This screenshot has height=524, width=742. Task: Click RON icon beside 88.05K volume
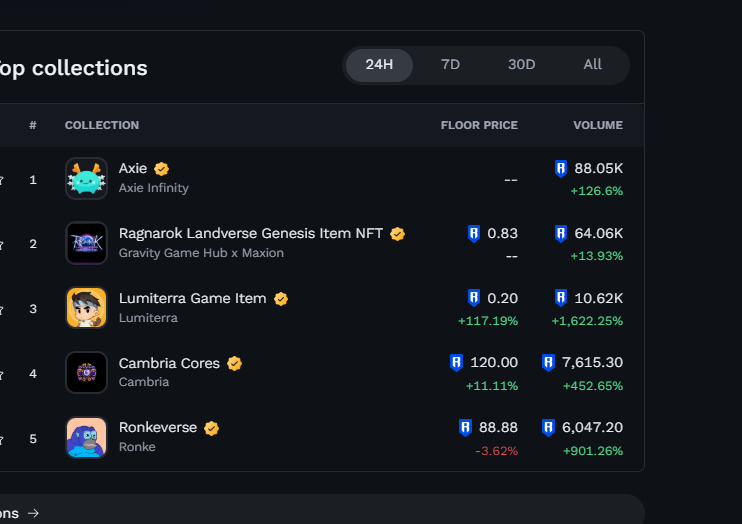point(561,169)
